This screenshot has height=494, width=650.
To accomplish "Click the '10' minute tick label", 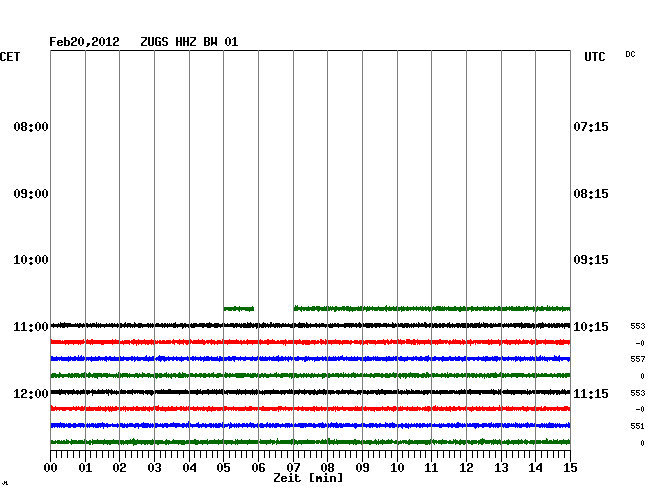I will [397, 468].
